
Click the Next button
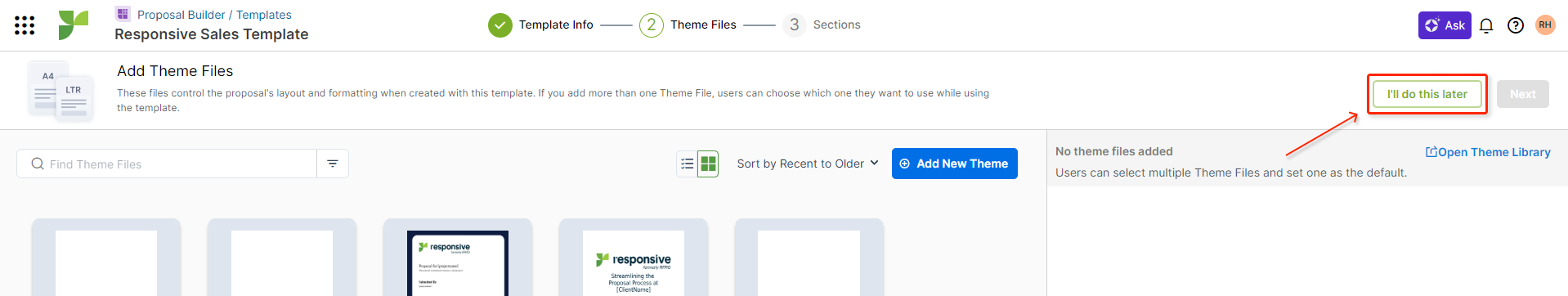1522,94
